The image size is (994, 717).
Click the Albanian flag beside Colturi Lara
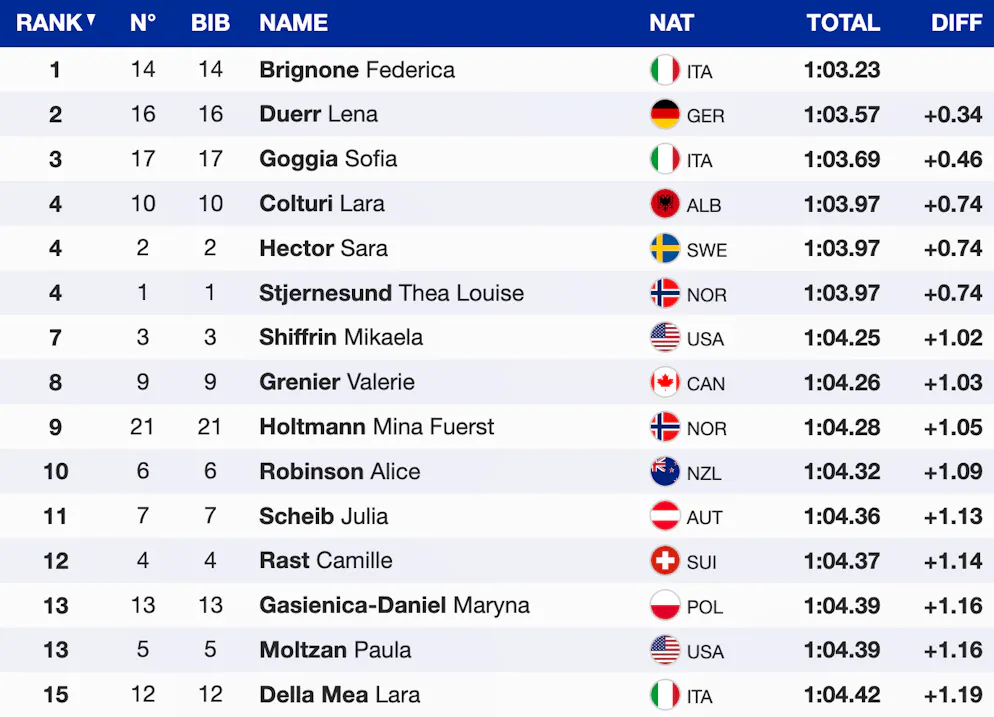coord(665,204)
